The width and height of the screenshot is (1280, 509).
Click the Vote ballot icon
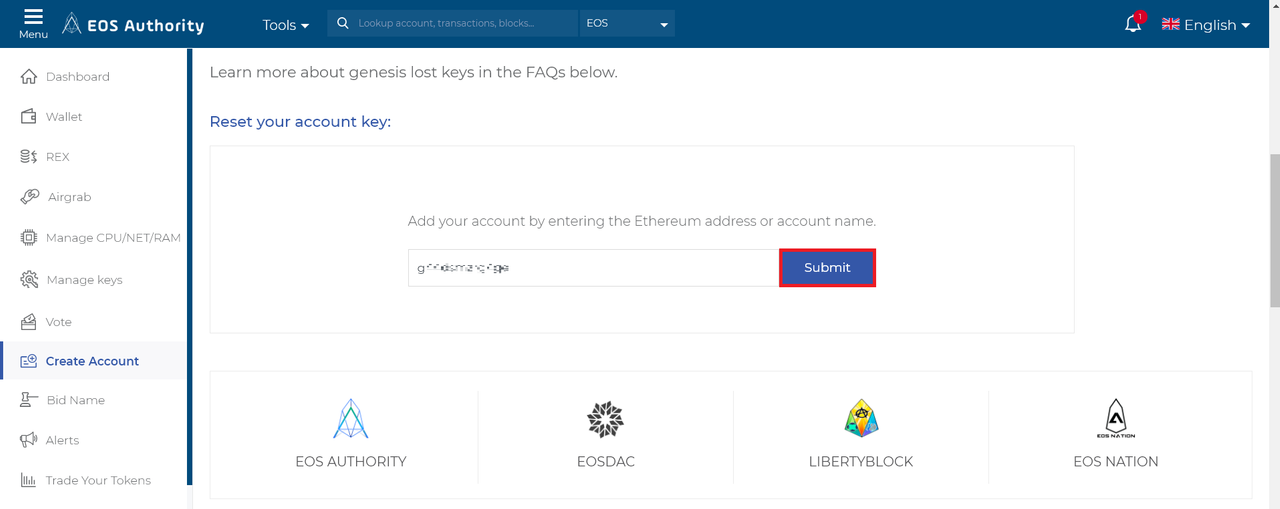29,321
